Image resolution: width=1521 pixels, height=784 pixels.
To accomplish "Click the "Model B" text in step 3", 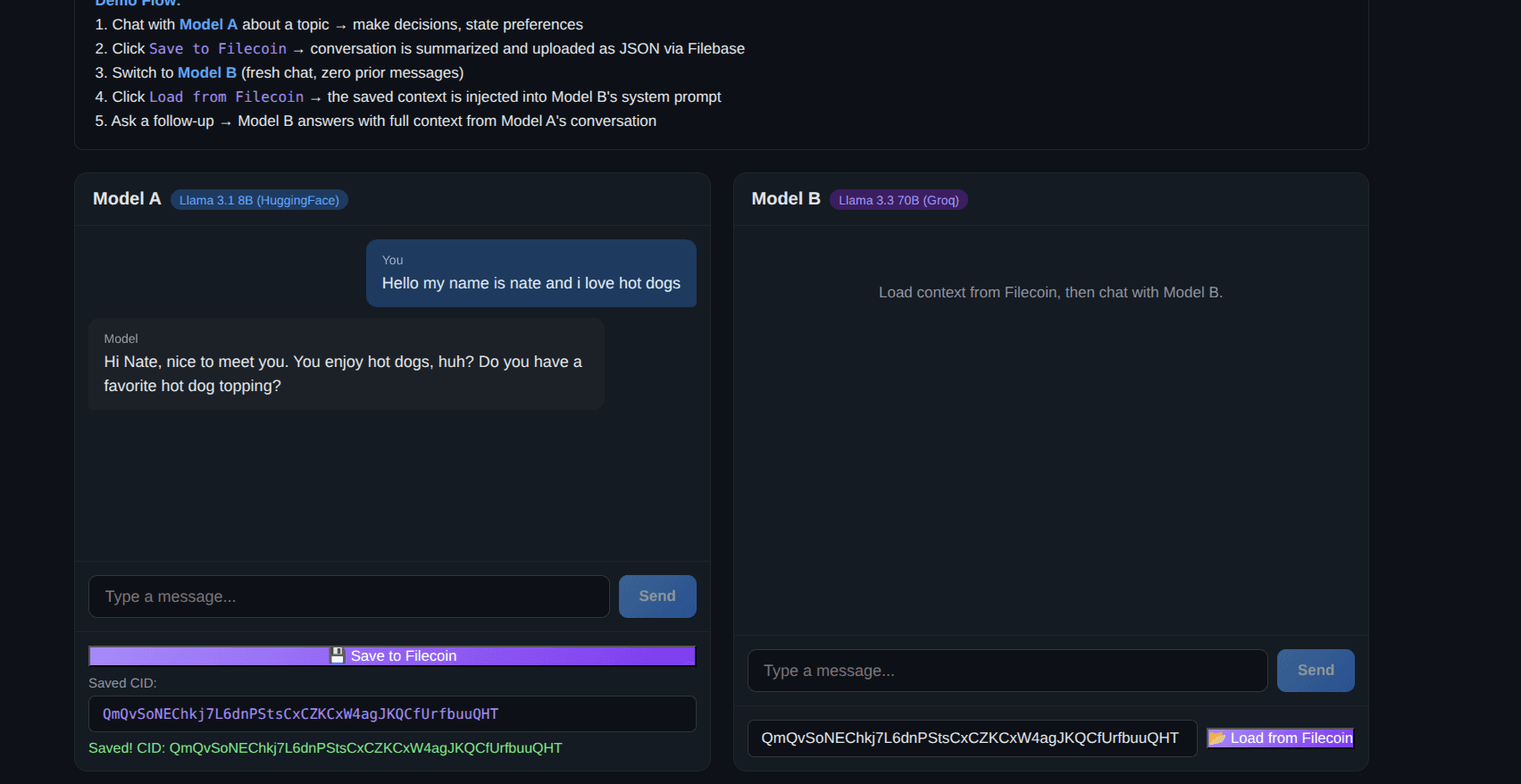I will tap(207, 73).
